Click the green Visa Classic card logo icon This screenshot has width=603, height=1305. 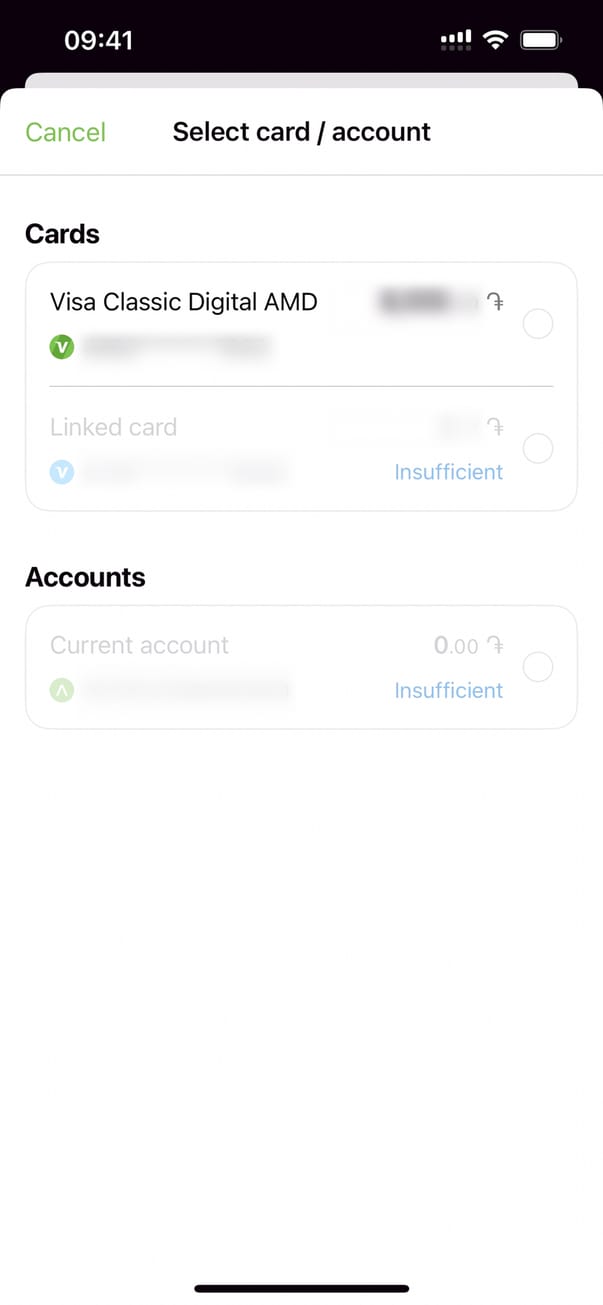click(62, 347)
